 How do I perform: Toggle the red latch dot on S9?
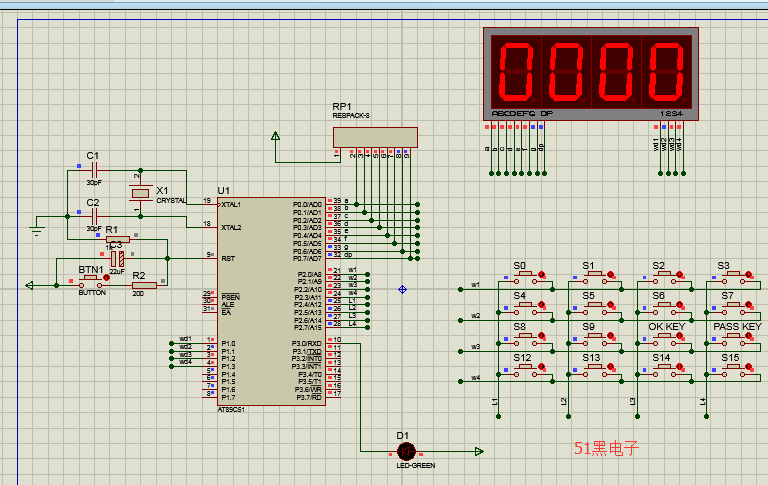click(x=610, y=336)
